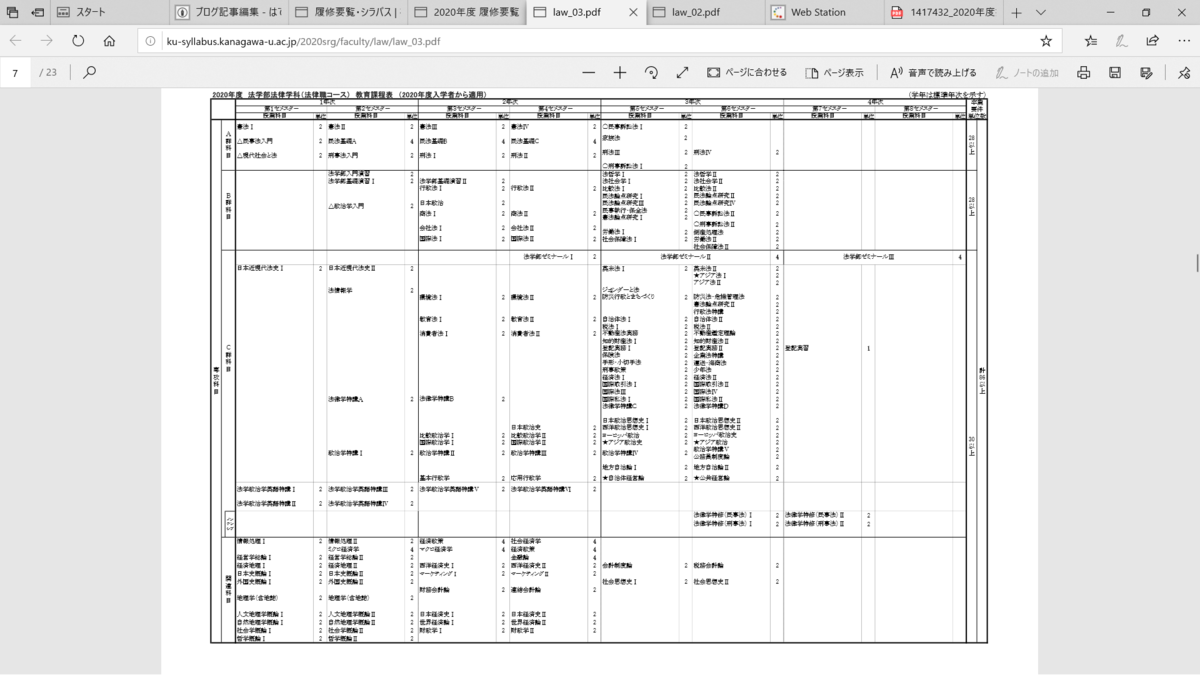Close the law_03.pdf tab
Viewport: 1200px width, 675px height.
(x=634, y=13)
